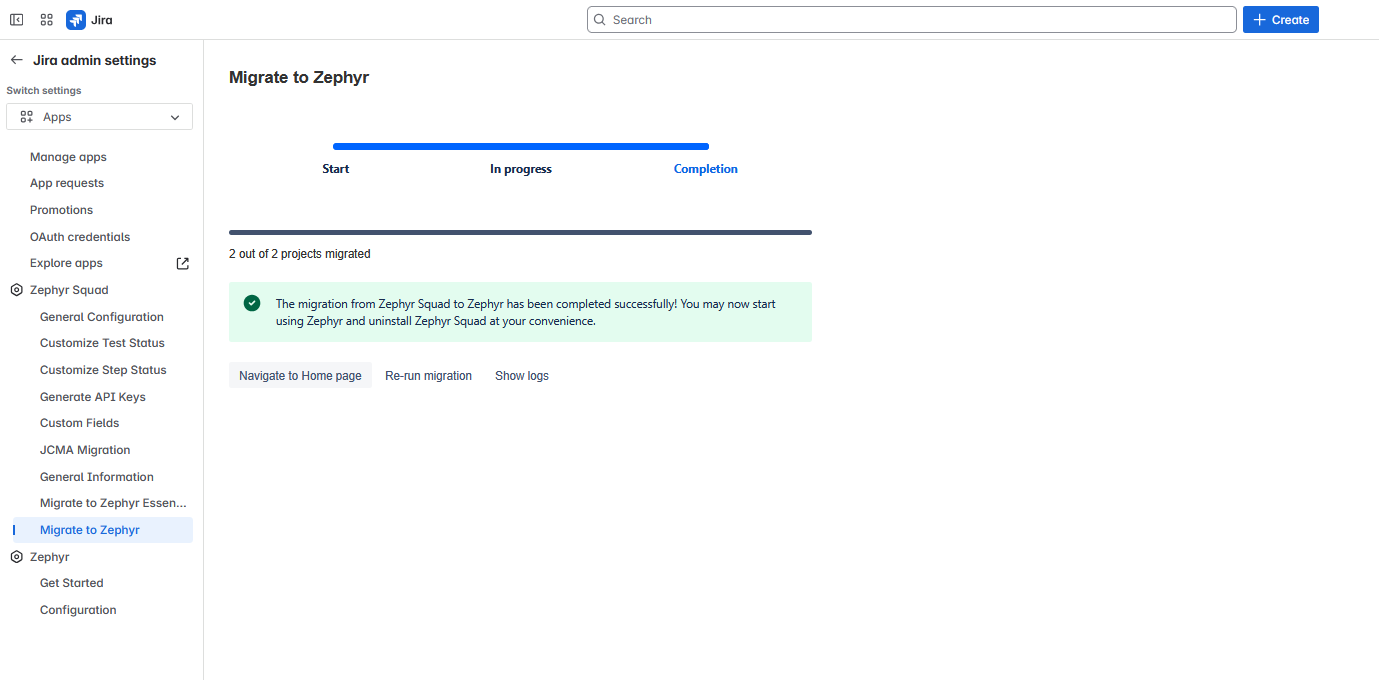Open the Apps switch settings dropdown
Screen dimensions: 1379x680
tap(99, 116)
